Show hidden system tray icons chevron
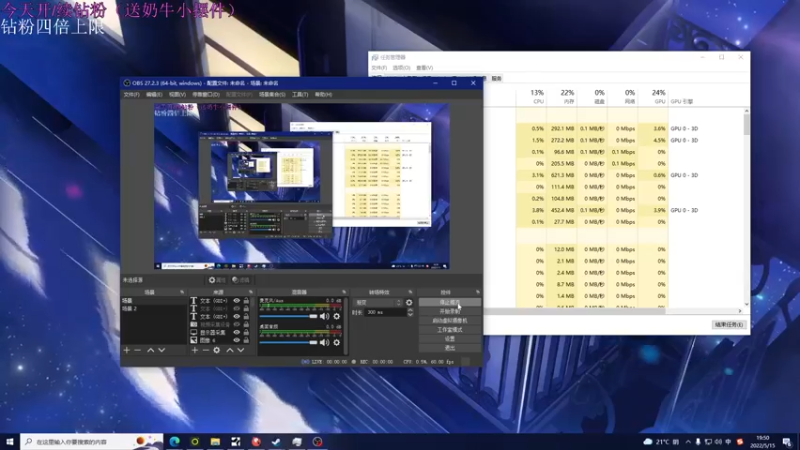Image resolution: width=800 pixels, height=450 pixels. pyautogui.click(x=688, y=441)
